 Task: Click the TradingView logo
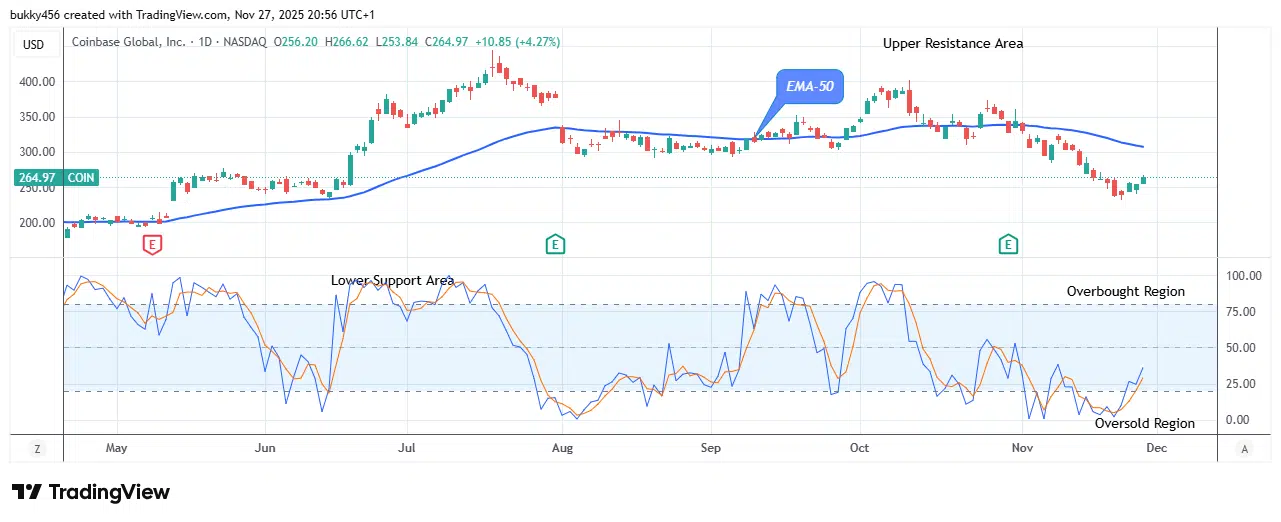[x=91, y=492]
